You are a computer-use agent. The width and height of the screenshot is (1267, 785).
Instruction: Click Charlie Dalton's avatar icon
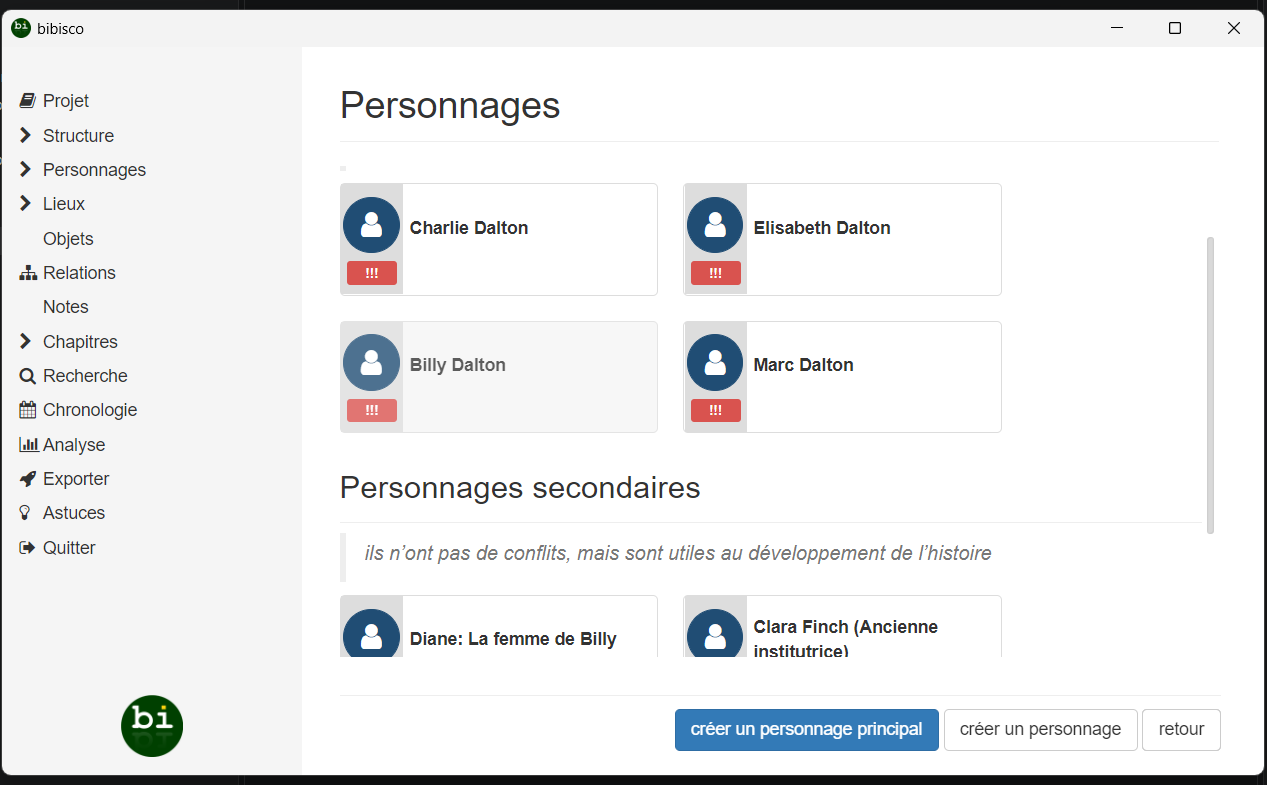(x=371, y=225)
